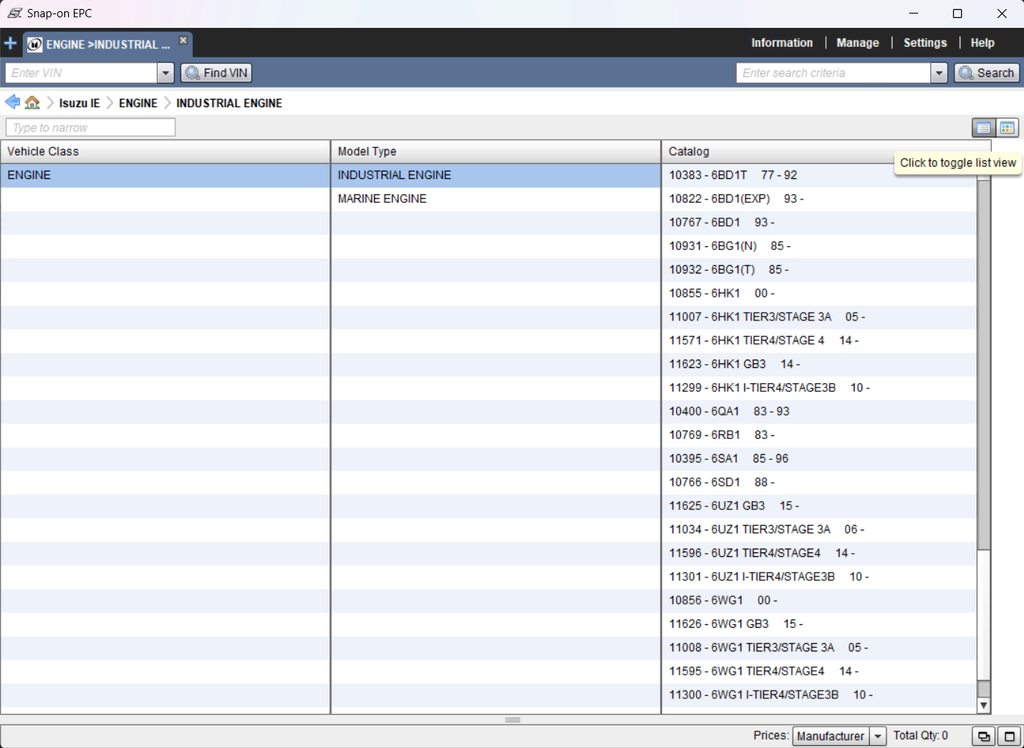This screenshot has height=748, width=1024.
Task: Open the Manage menu
Action: point(857,43)
